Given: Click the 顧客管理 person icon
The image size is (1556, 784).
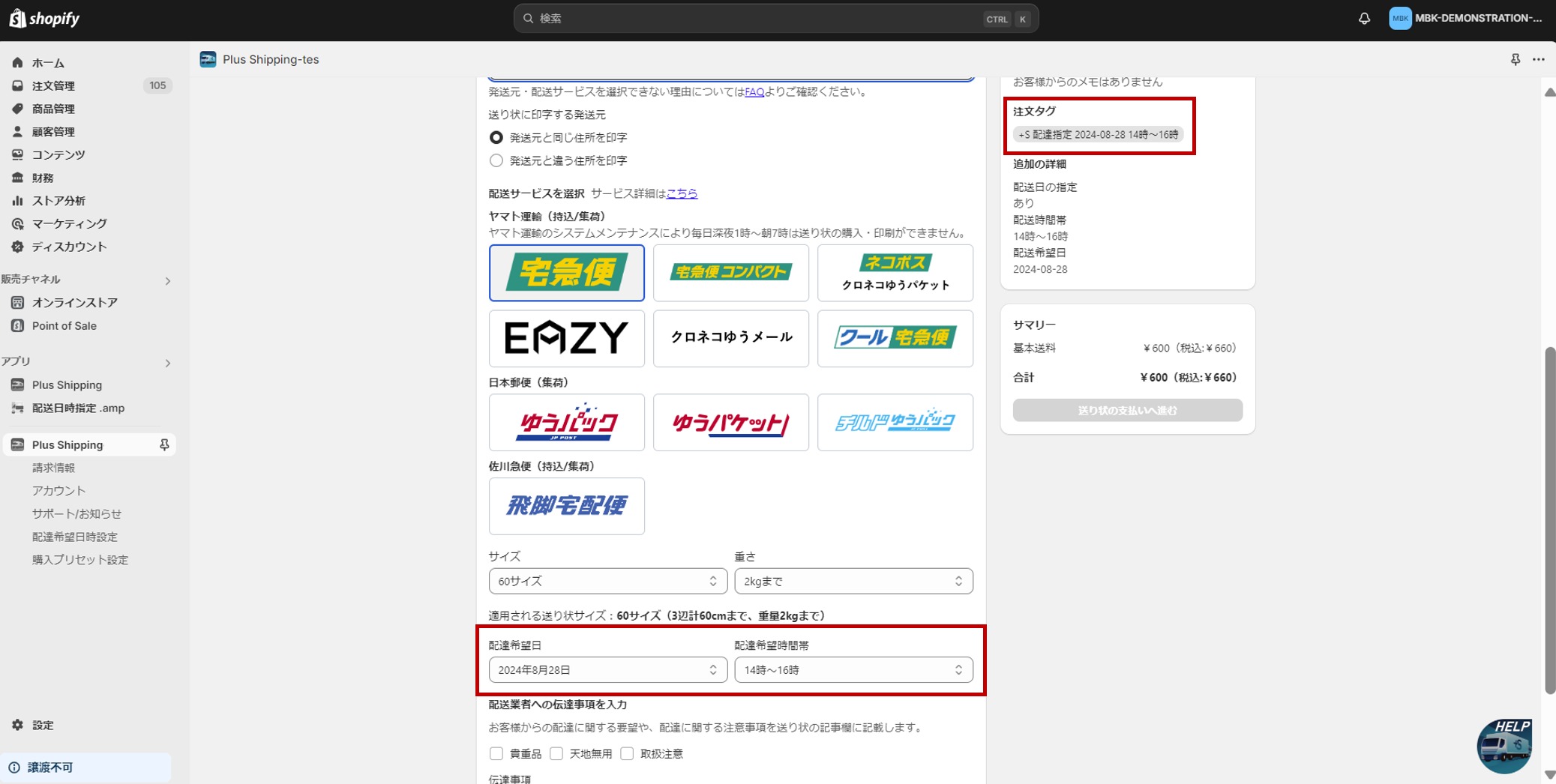Looking at the screenshot, I should pyautogui.click(x=17, y=132).
